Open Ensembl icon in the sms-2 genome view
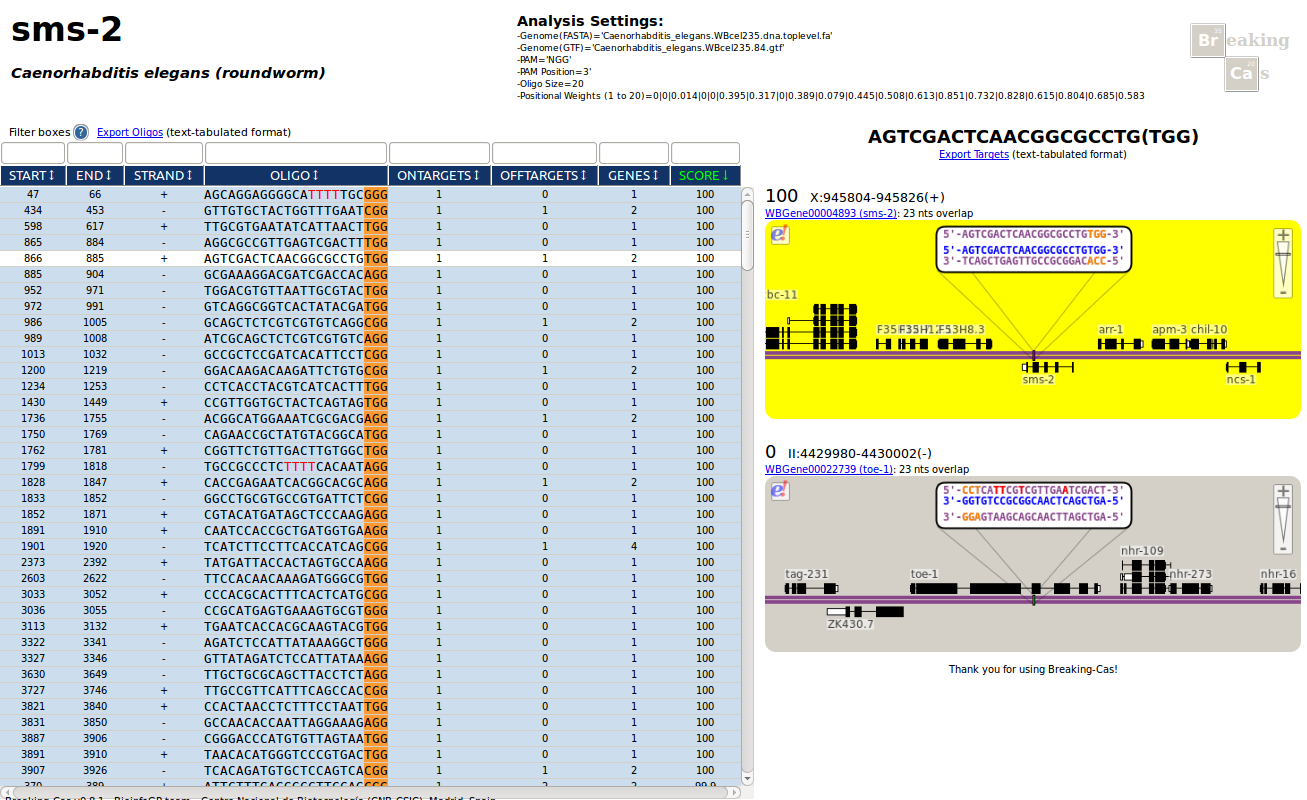 [780, 234]
